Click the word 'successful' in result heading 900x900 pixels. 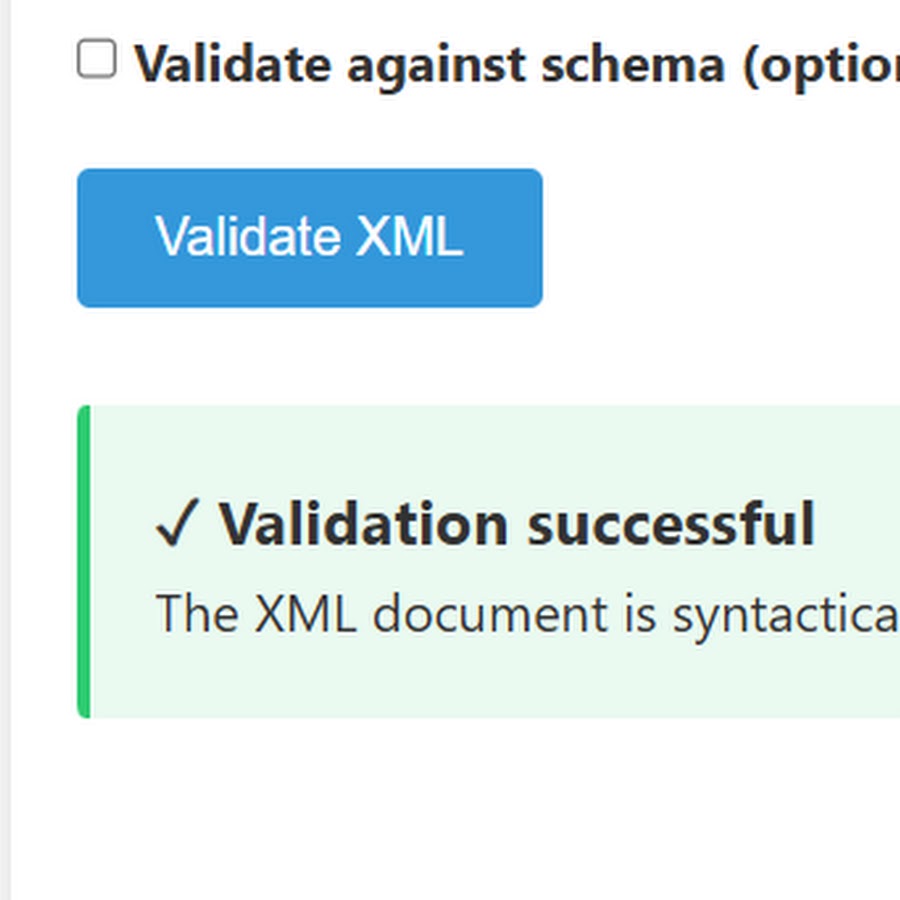(671, 523)
